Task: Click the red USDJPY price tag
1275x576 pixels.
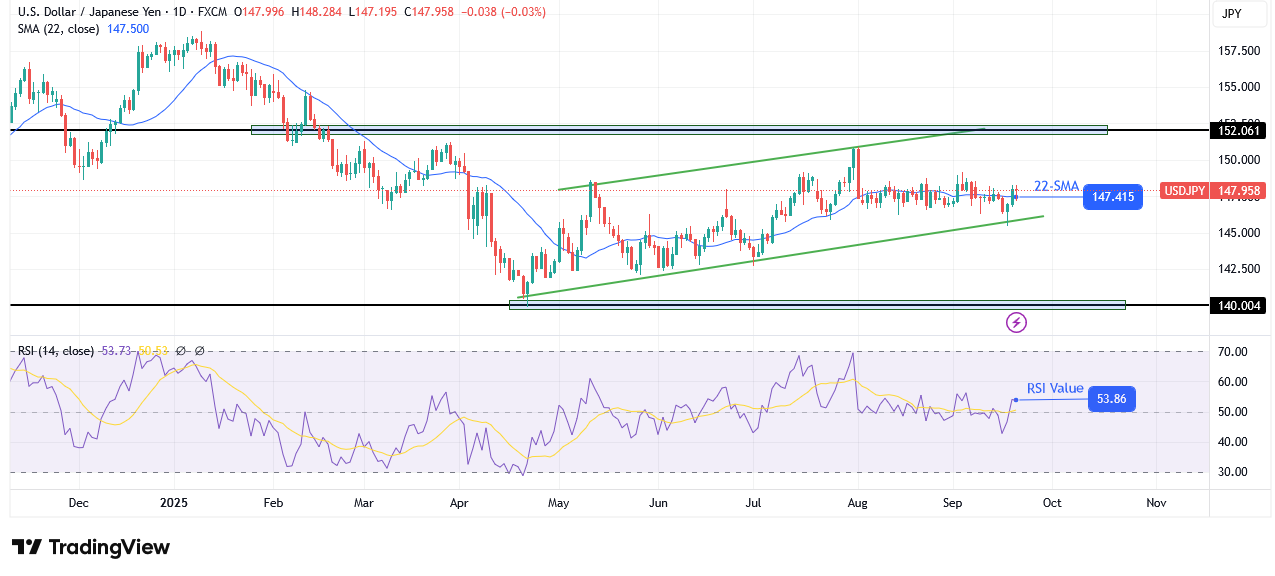Action: [x=1185, y=190]
